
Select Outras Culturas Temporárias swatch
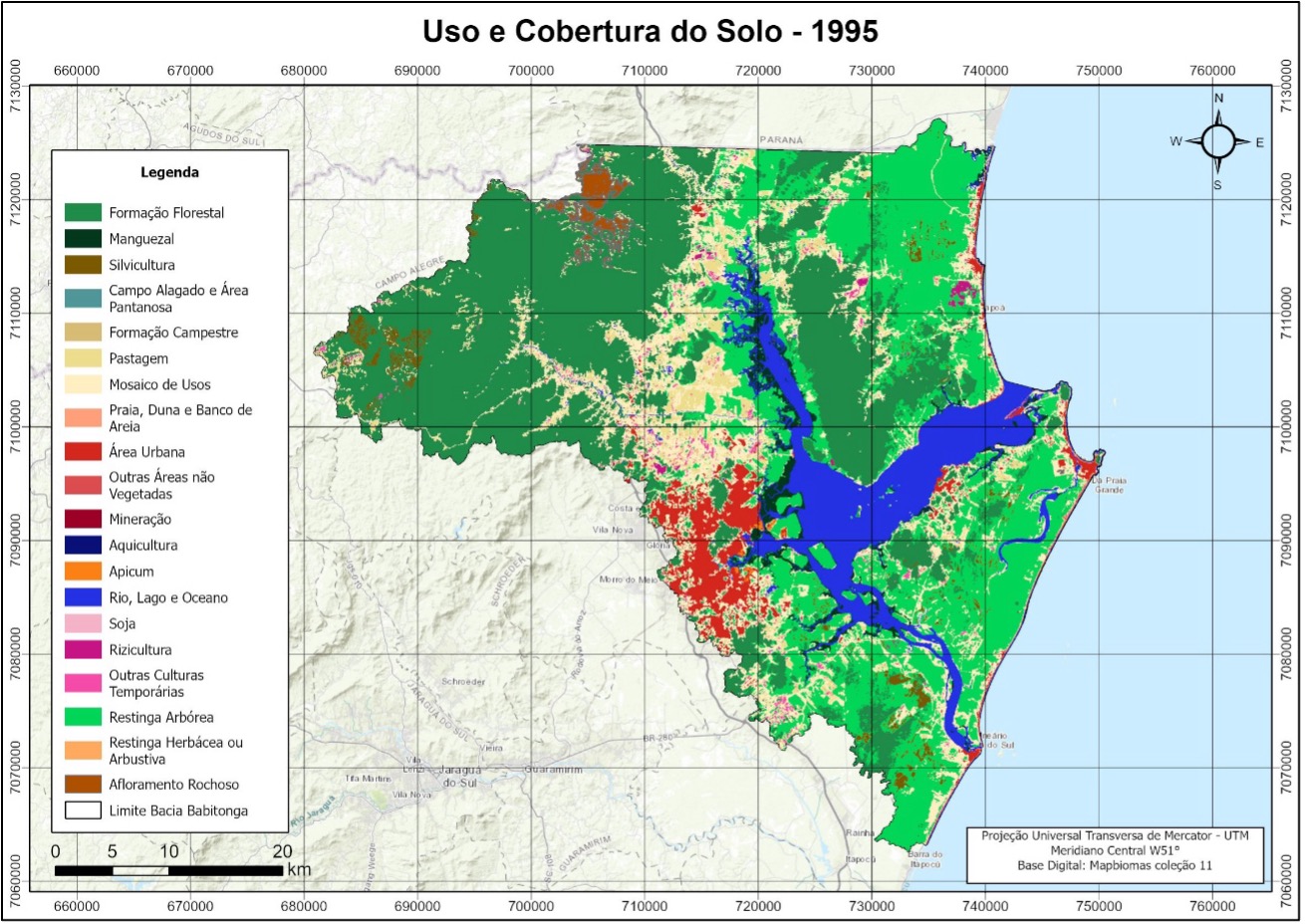click(x=83, y=683)
